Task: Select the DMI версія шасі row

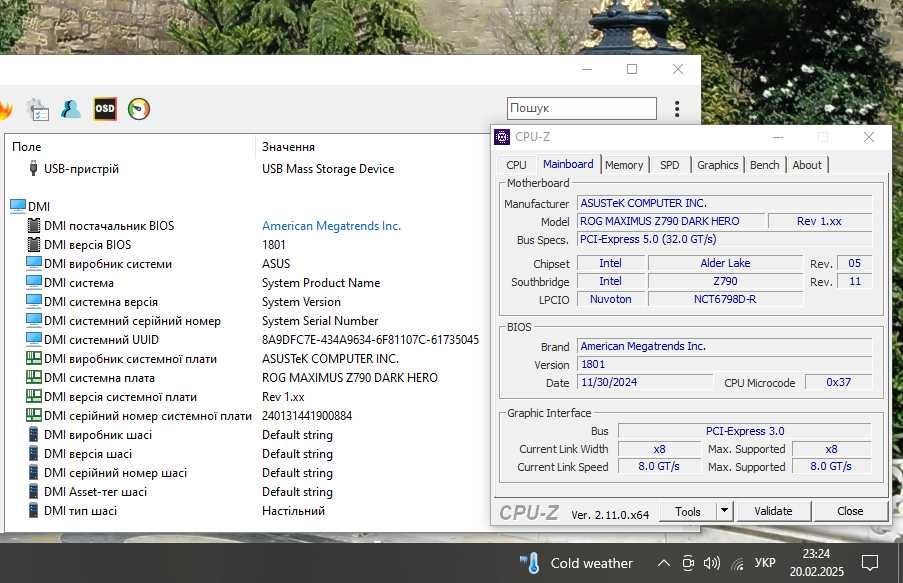Action: tap(248, 453)
